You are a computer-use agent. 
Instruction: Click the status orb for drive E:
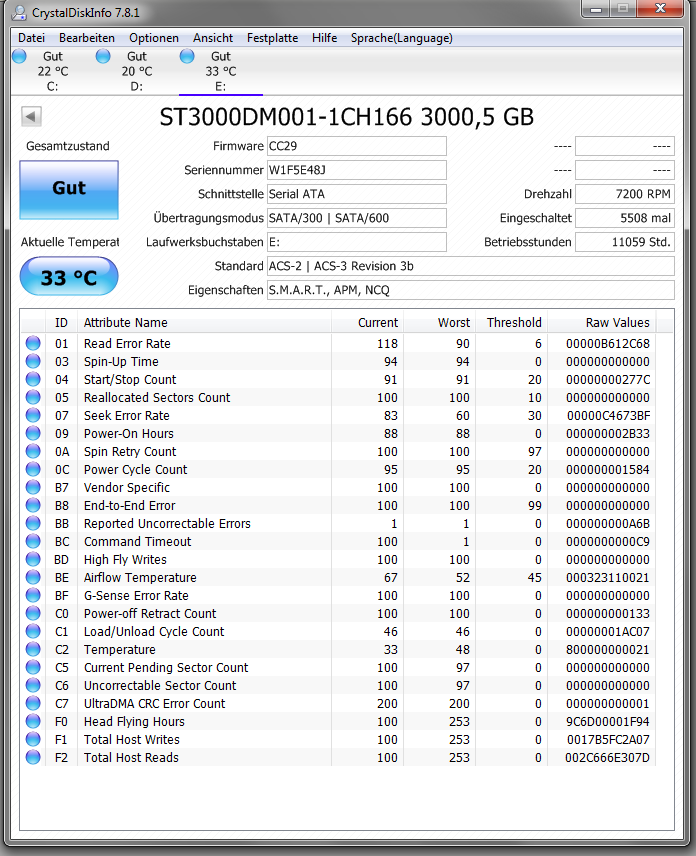[187, 56]
